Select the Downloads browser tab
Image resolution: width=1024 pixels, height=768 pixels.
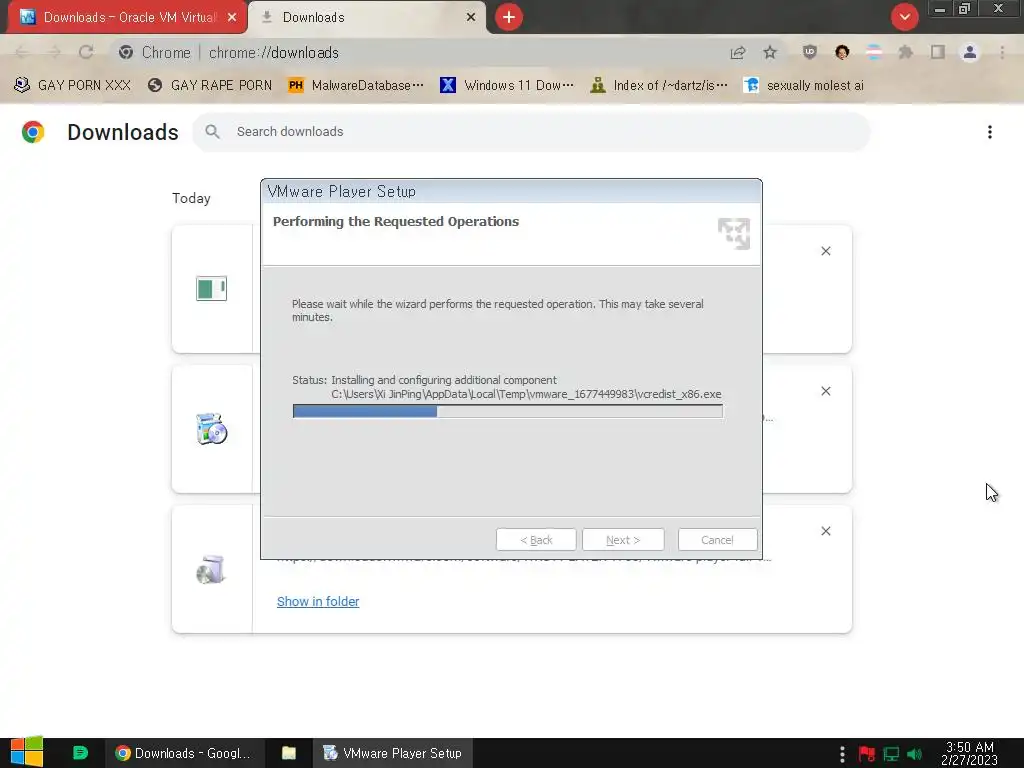[368, 17]
